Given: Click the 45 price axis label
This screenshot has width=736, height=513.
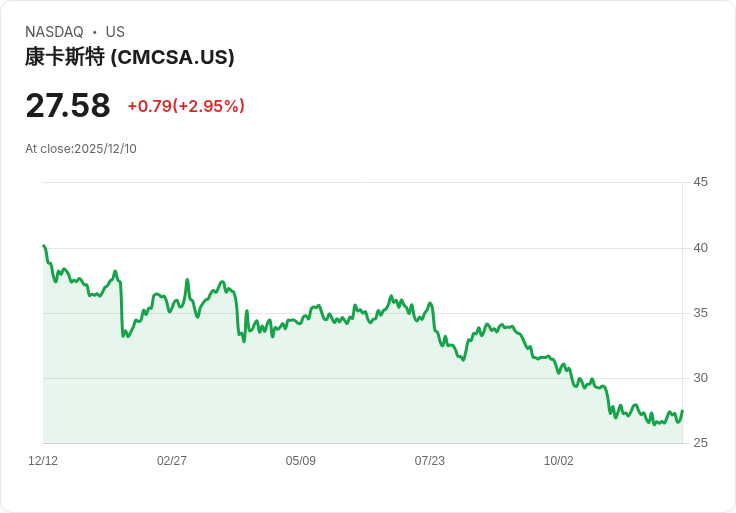Looking at the screenshot, I should [701, 182].
